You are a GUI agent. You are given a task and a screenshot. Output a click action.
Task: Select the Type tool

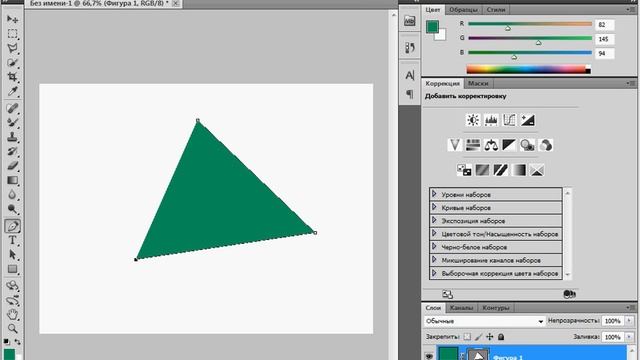[x=12, y=240]
